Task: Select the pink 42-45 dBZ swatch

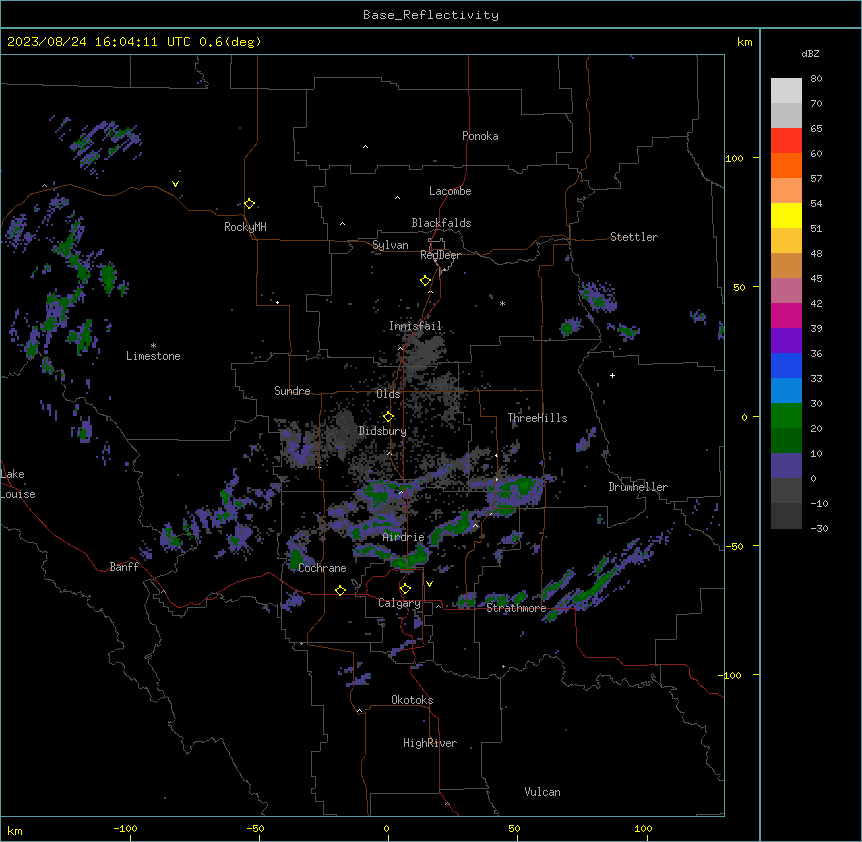Action: pos(786,290)
